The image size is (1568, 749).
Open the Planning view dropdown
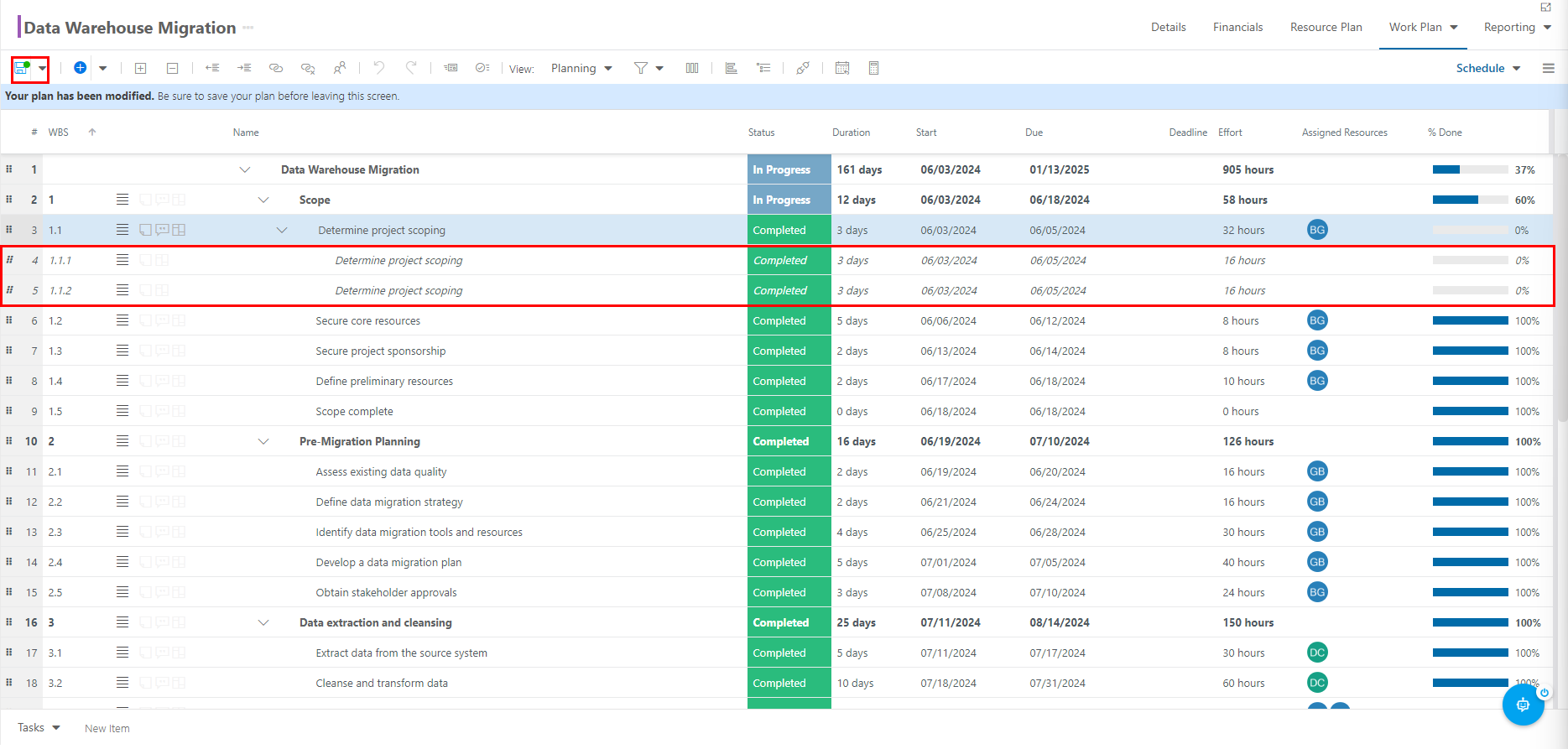581,68
